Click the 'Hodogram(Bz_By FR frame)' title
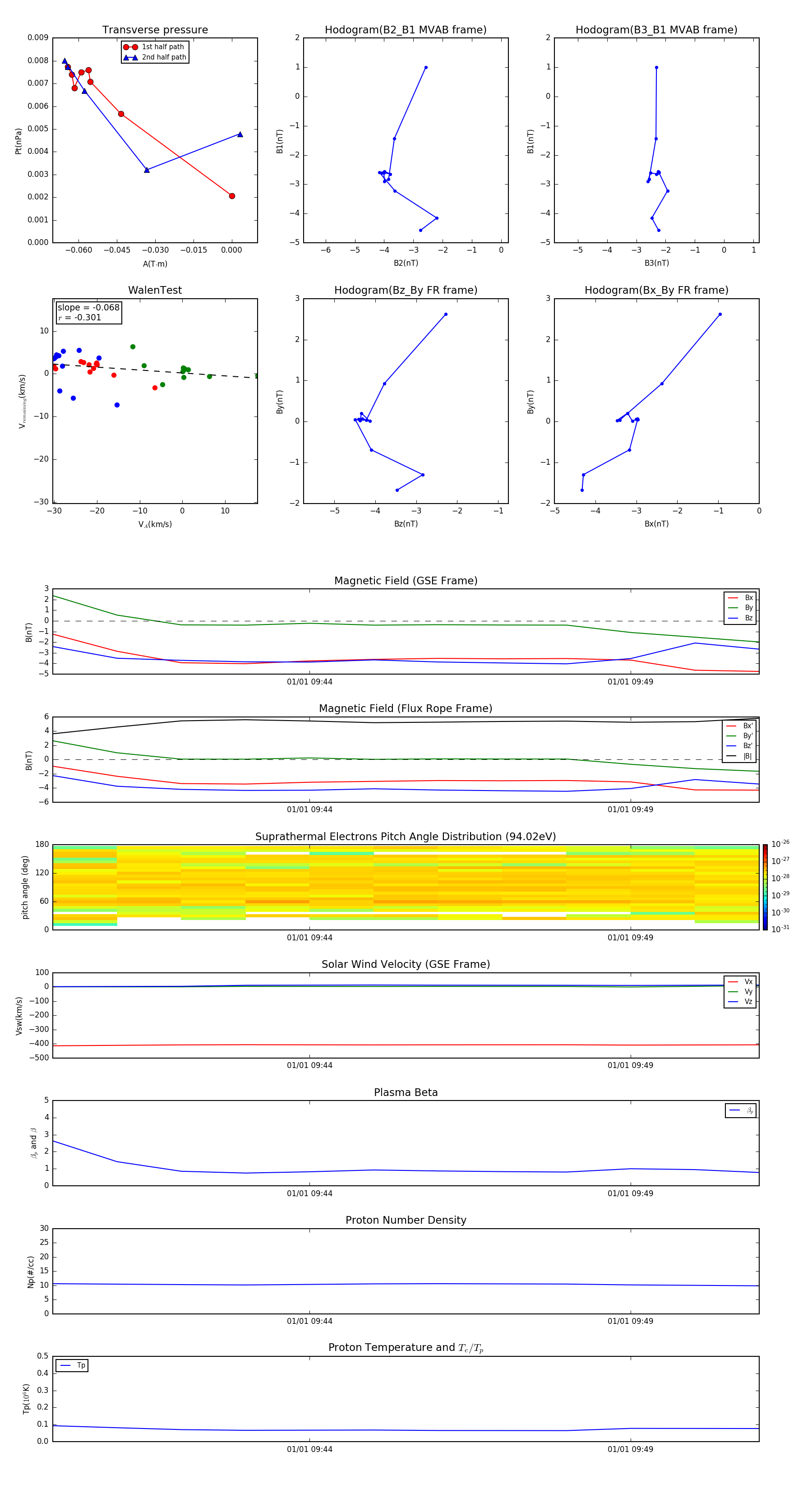Viewport: 812px width, 1489px height. [x=406, y=290]
